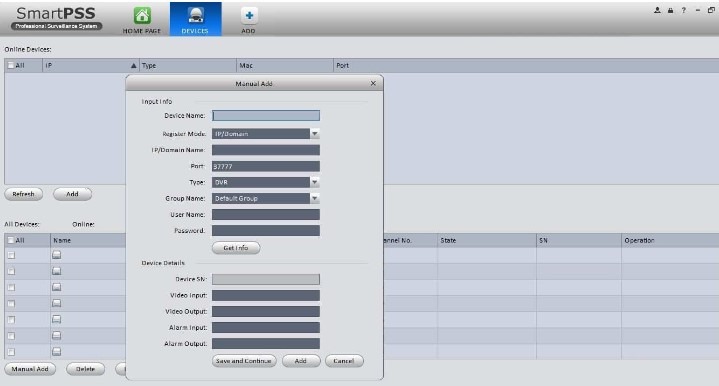Click the Refresh button under Online Devices

point(23,194)
